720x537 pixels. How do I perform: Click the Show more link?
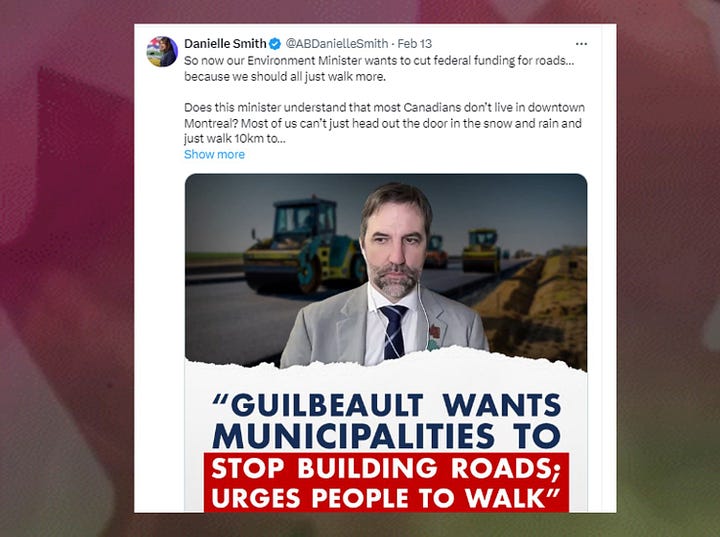[x=214, y=154]
